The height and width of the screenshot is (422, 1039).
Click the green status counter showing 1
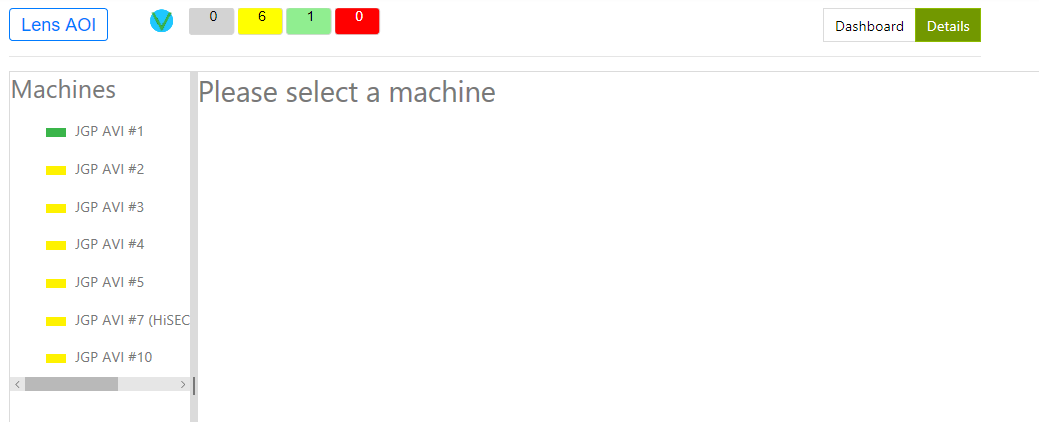(309, 20)
